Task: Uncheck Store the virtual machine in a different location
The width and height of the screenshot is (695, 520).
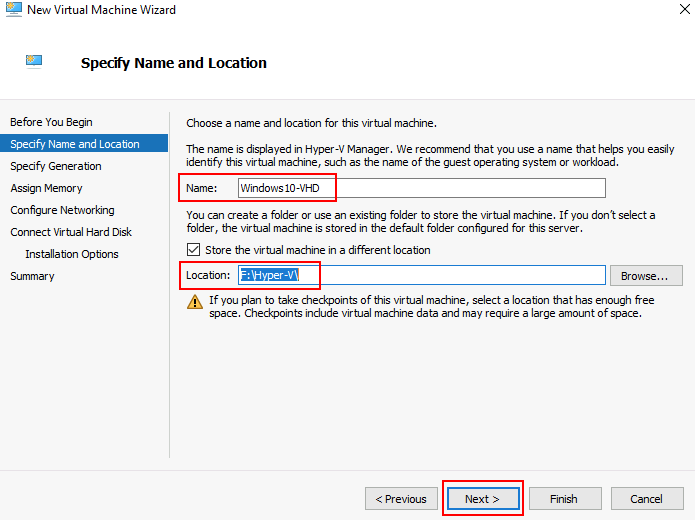Action: coord(194,250)
